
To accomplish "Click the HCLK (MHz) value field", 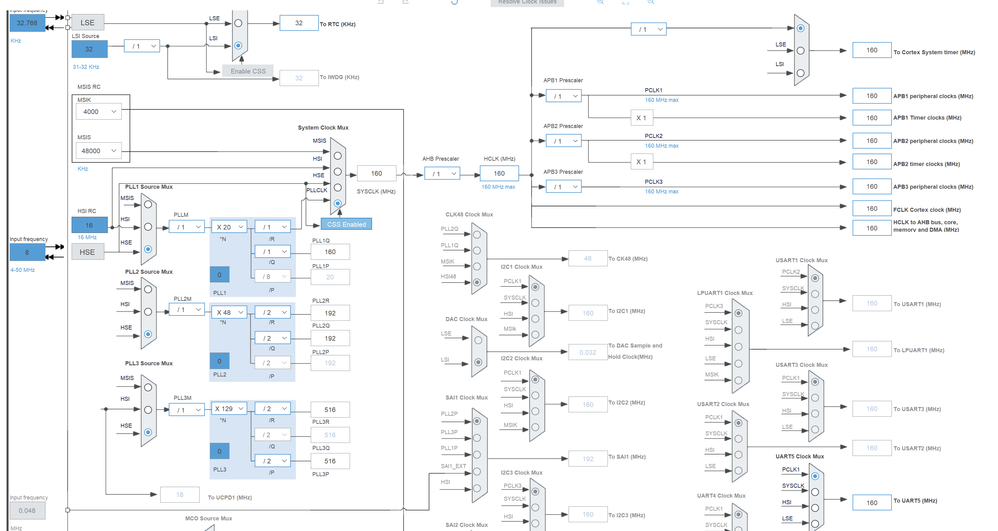I will pyautogui.click(x=499, y=173).
